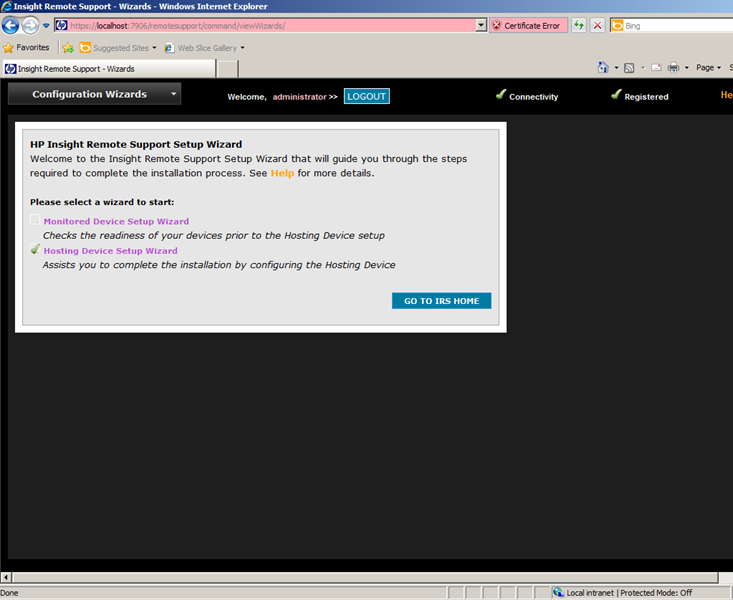
Task: Click the HP Insight Remote Support Setup Wizard heading
Action: pos(136,145)
